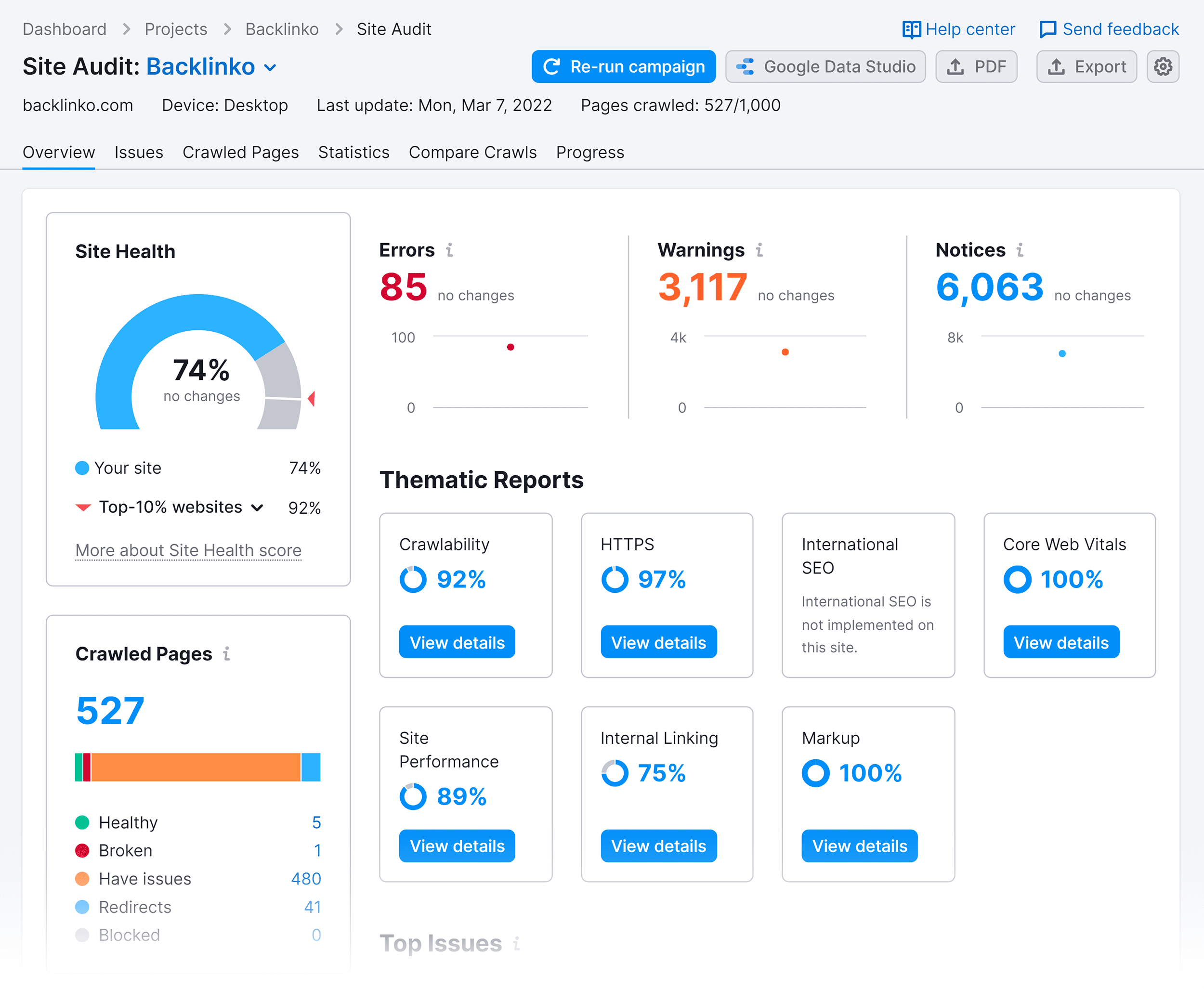Open the Progress tab
Image resolution: width=1204 pixels, height=989 pixels.
coord(590,153)
